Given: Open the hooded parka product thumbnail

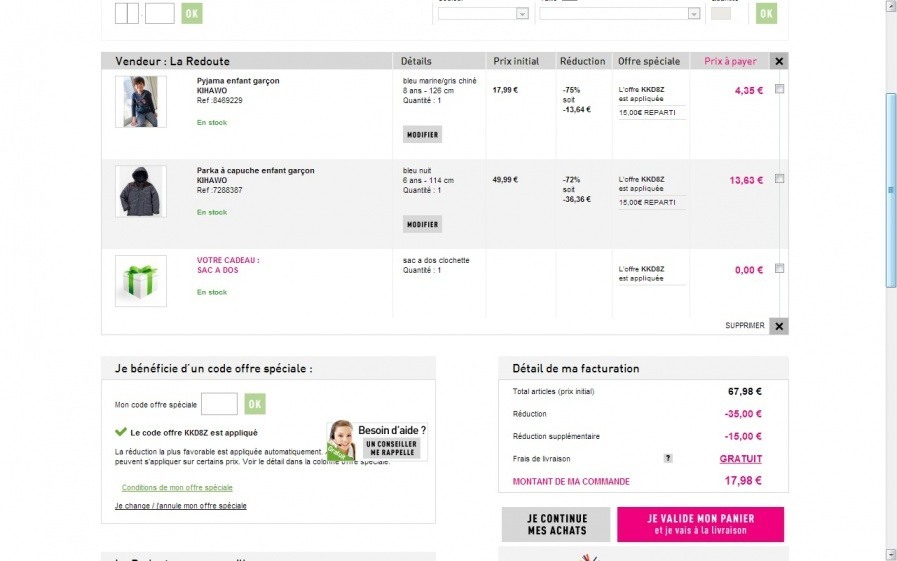Looking at the screenshot, I should (x=140, y=191).
